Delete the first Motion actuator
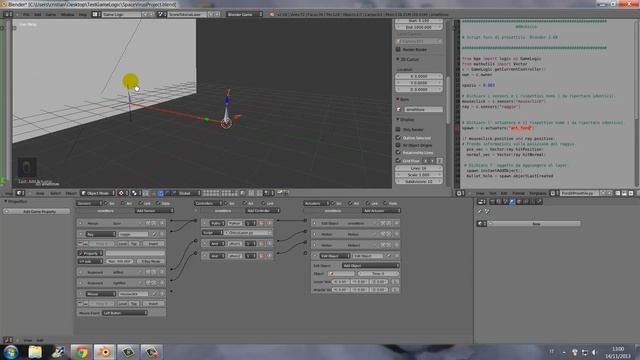Viewport: 640px width, 360px height. coord(396,234)
